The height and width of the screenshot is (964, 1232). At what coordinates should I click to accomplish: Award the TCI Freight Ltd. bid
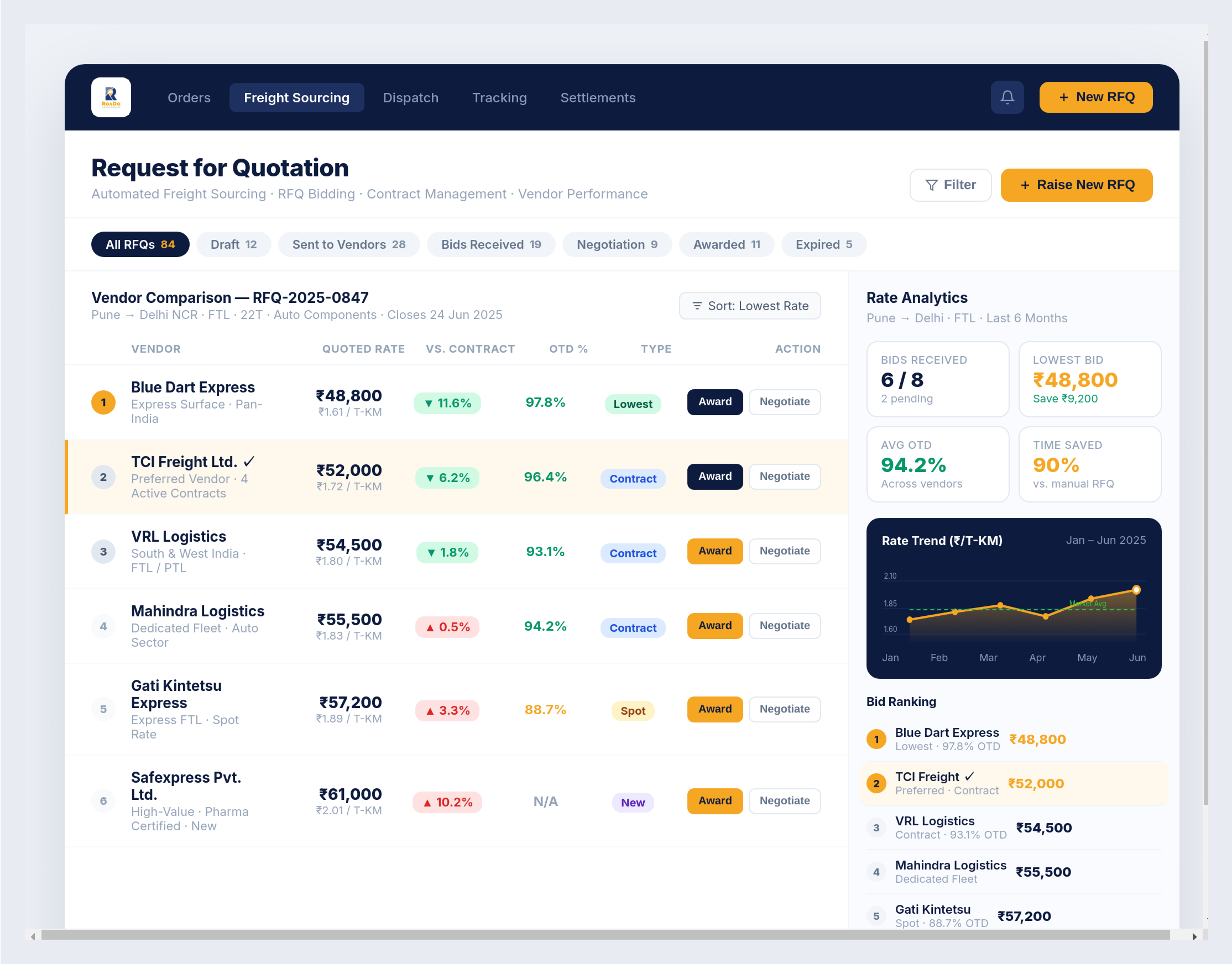tap(714, 476)
